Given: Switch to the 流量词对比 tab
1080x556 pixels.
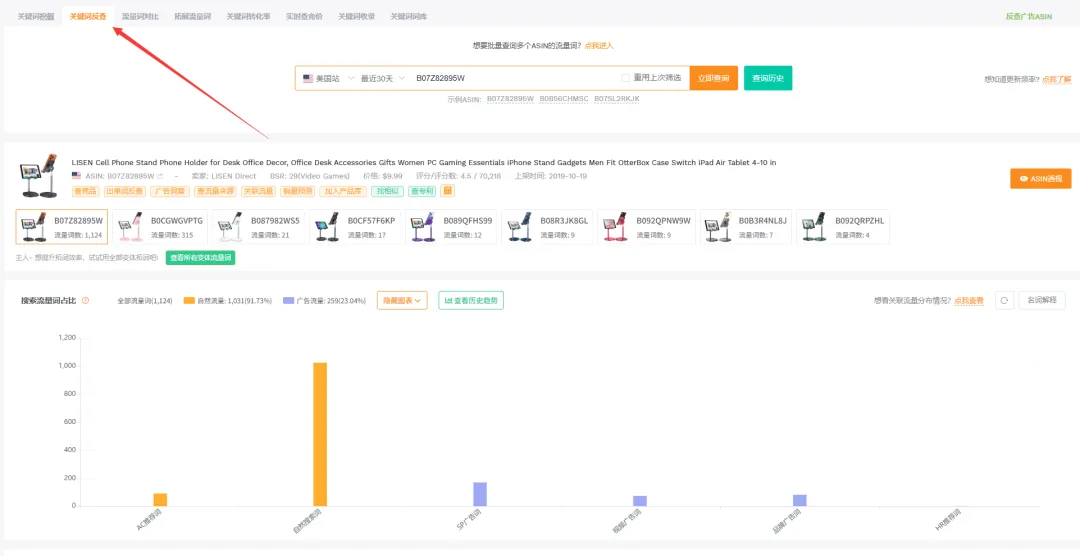Looking at the screenshot, I should [x=140, y=17].
